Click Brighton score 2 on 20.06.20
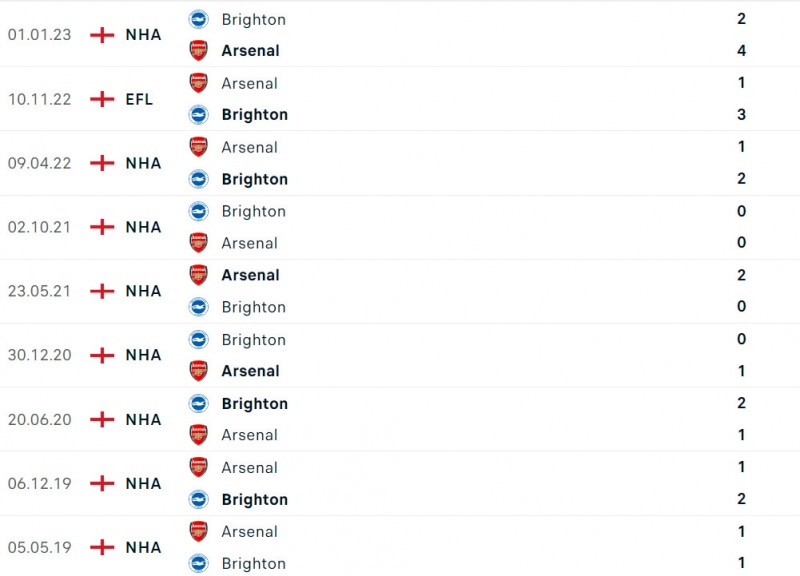The height and width of the screenshot is (576, 800). [741, 403]
